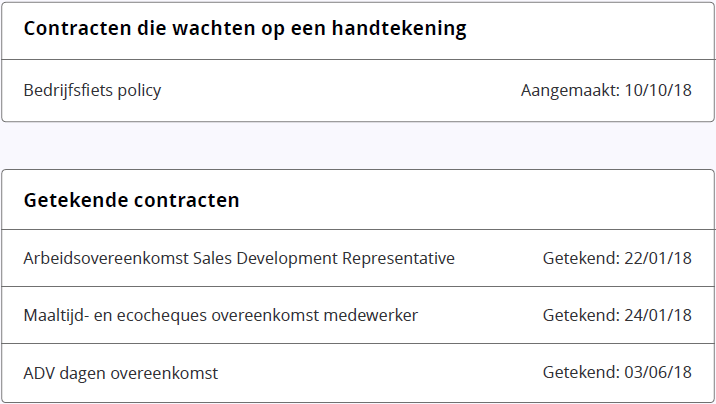Click the 10/10/18 date value
This screenshot has height=404, width=716.
pyautogui.click(x=658, y=90)
